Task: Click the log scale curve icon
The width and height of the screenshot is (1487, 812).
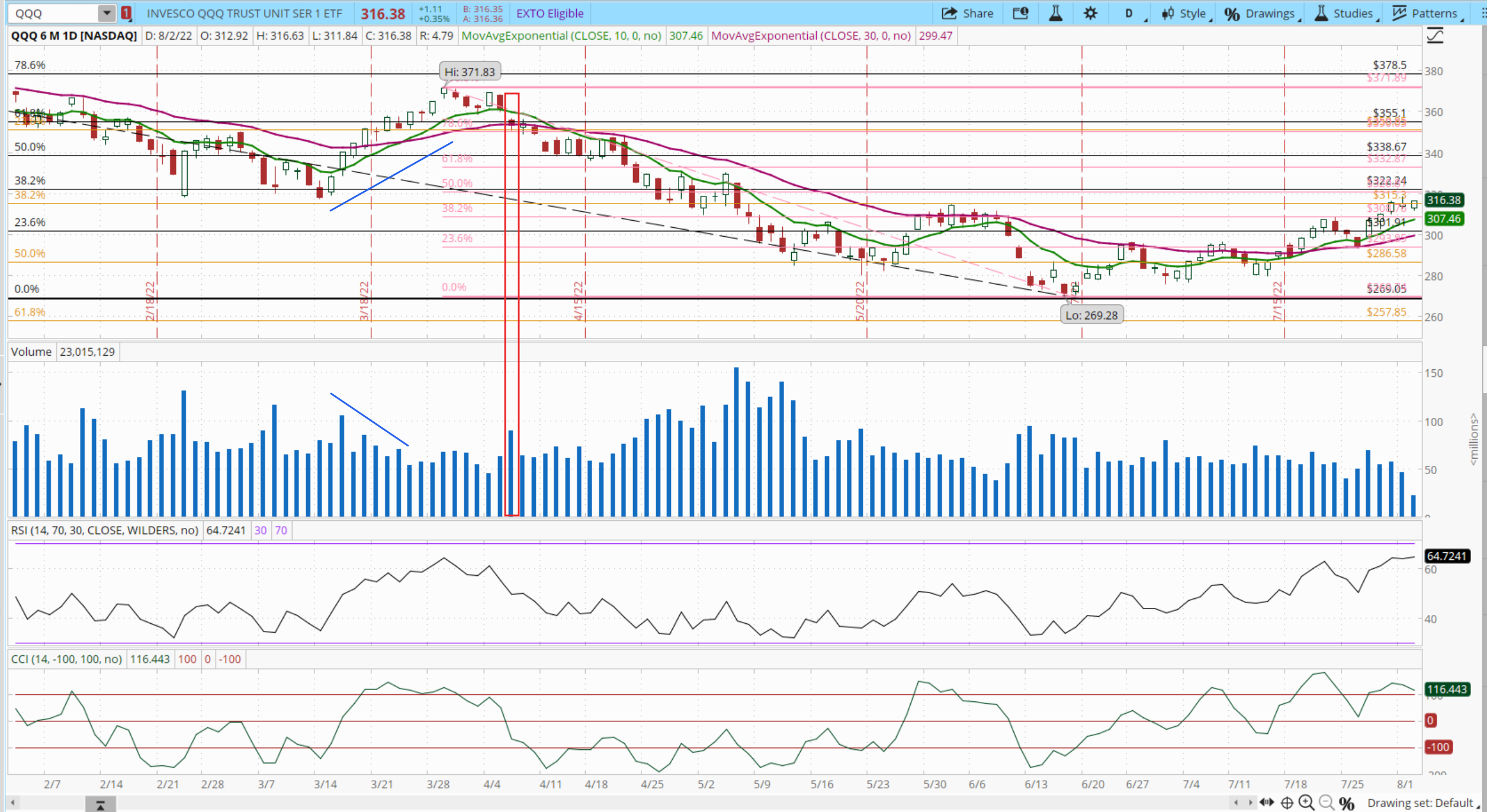Action: [1435, 36]
